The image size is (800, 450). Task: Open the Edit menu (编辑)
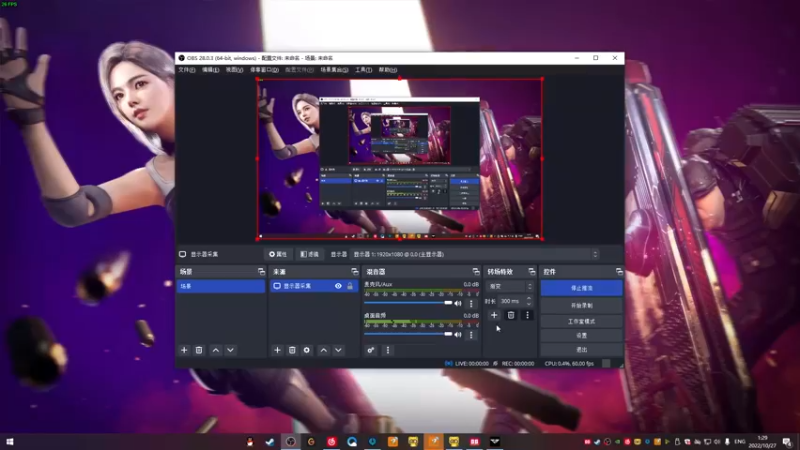(210, 70)
